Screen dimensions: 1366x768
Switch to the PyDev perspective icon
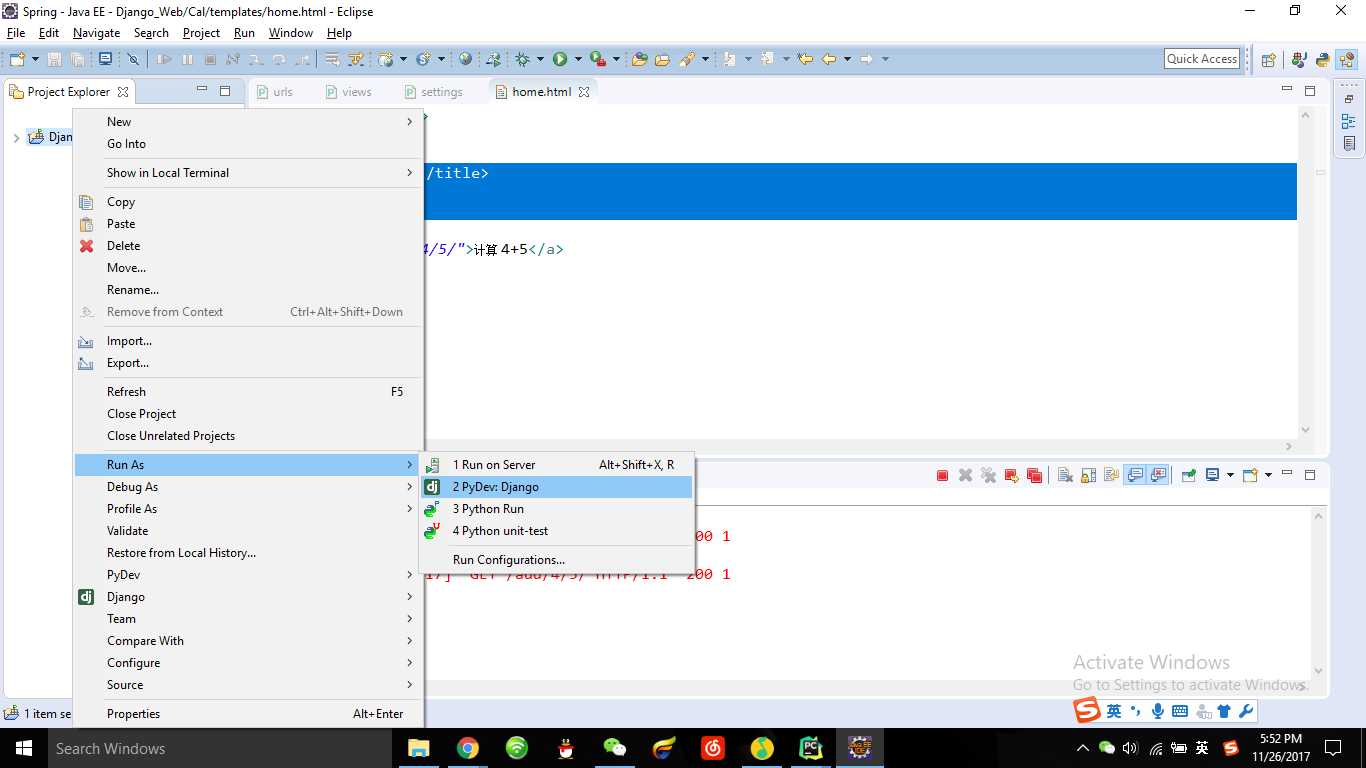pos(1323,59)
